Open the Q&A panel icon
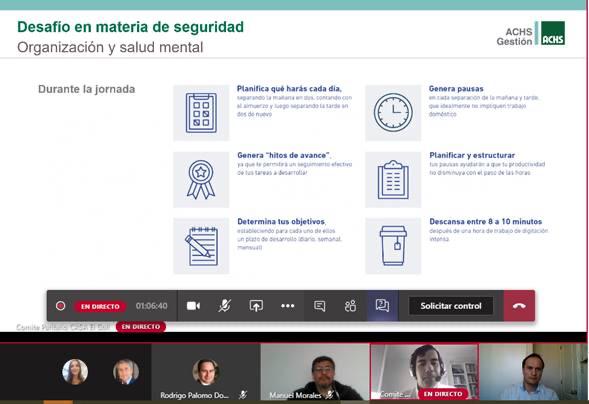This screenshot has height=404, width=589. pos(382,305)
